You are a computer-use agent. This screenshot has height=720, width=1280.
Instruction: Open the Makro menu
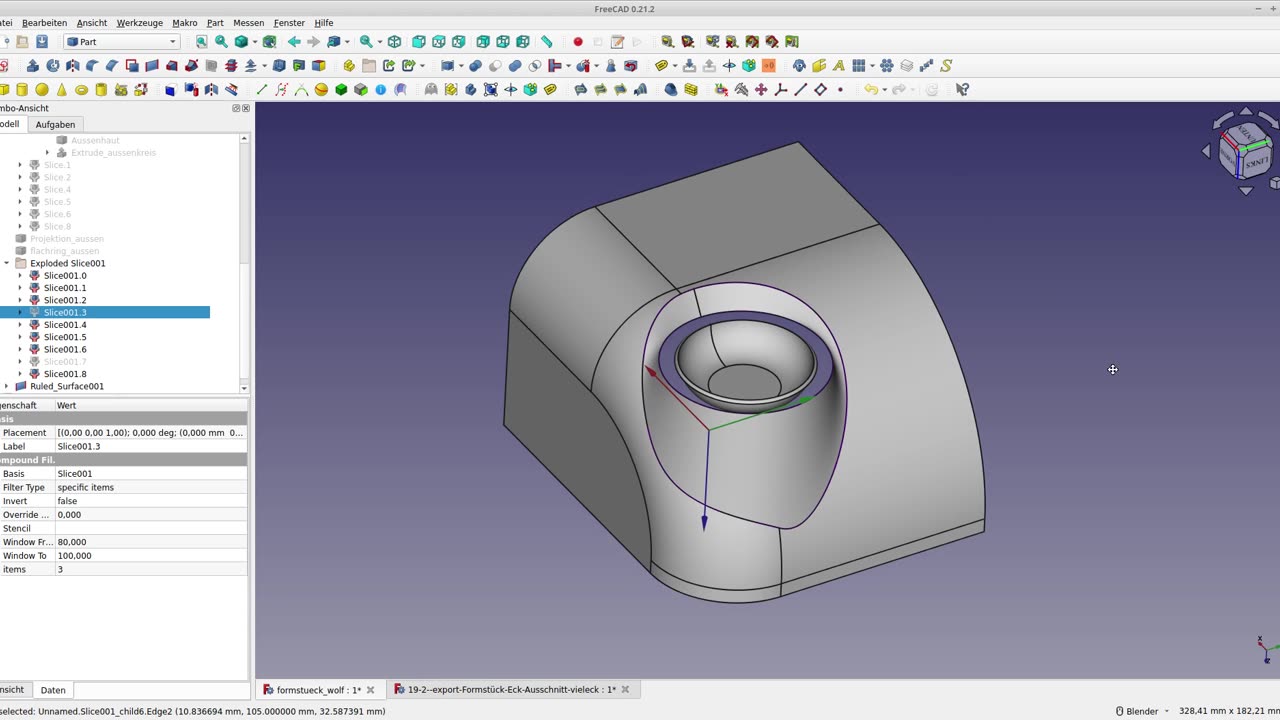185,22
